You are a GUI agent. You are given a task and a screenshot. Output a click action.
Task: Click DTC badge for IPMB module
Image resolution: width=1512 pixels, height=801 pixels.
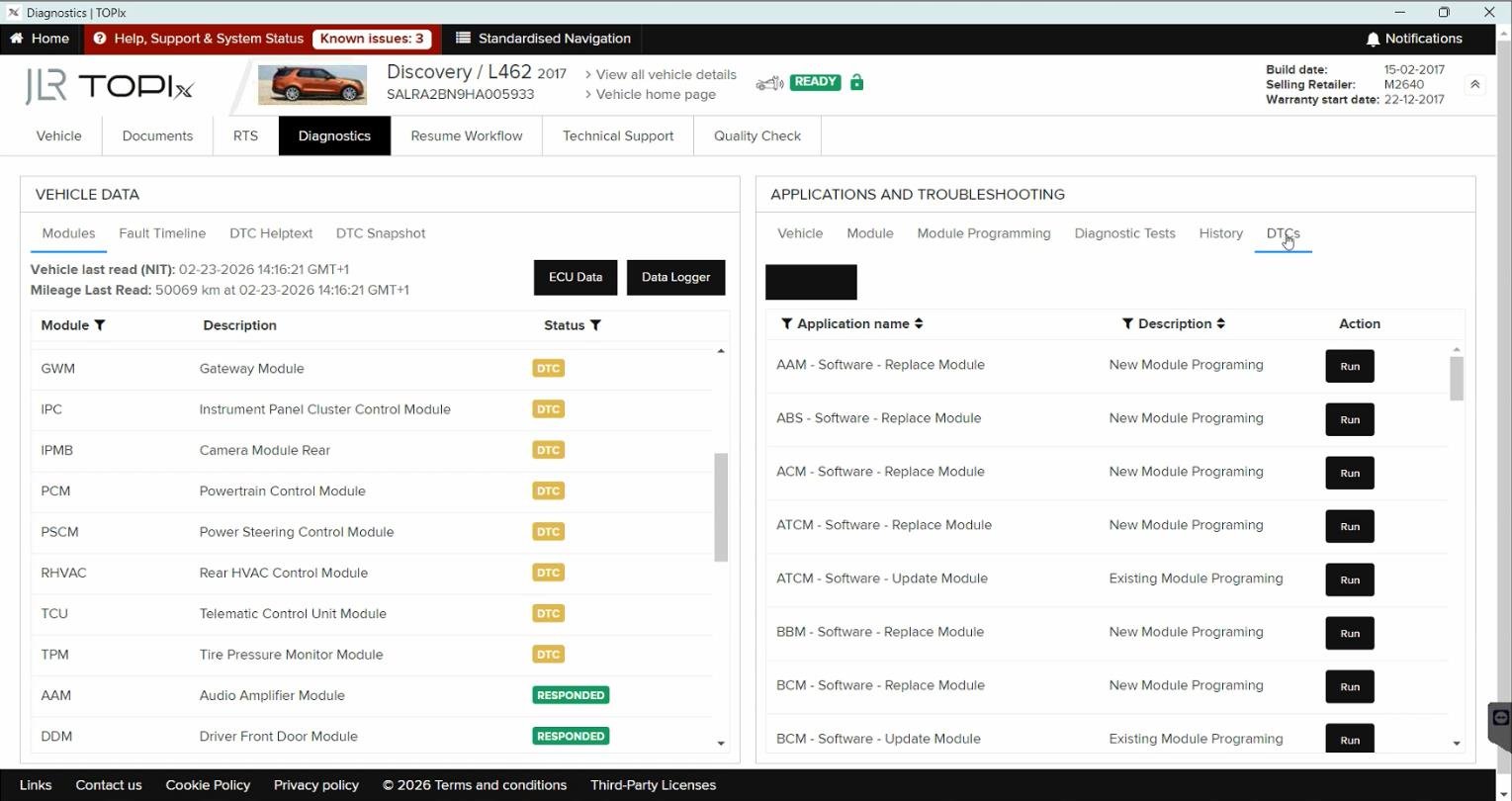(x=548, y=450)
